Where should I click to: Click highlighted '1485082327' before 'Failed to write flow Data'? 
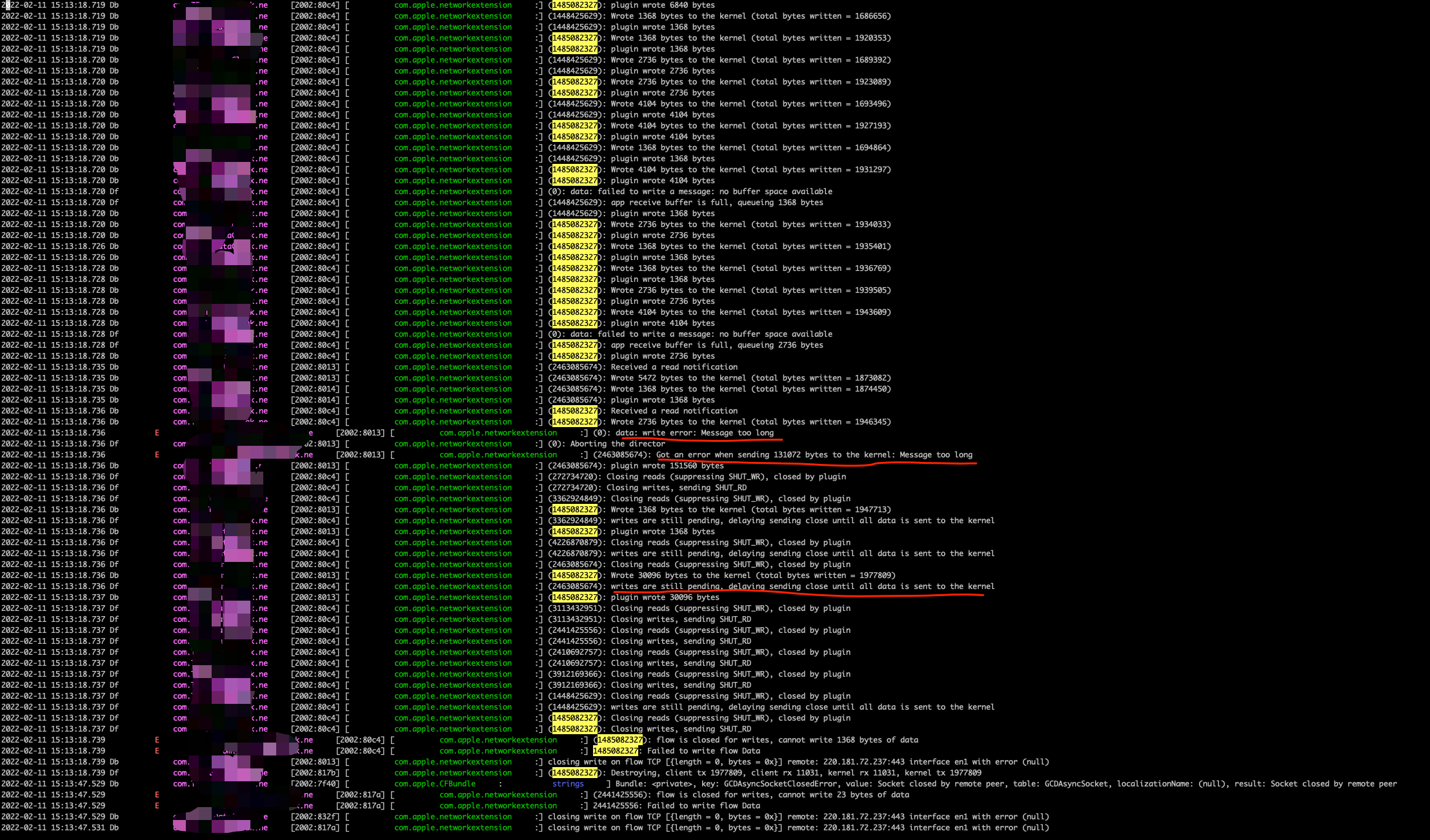click(x=616, y=751)
